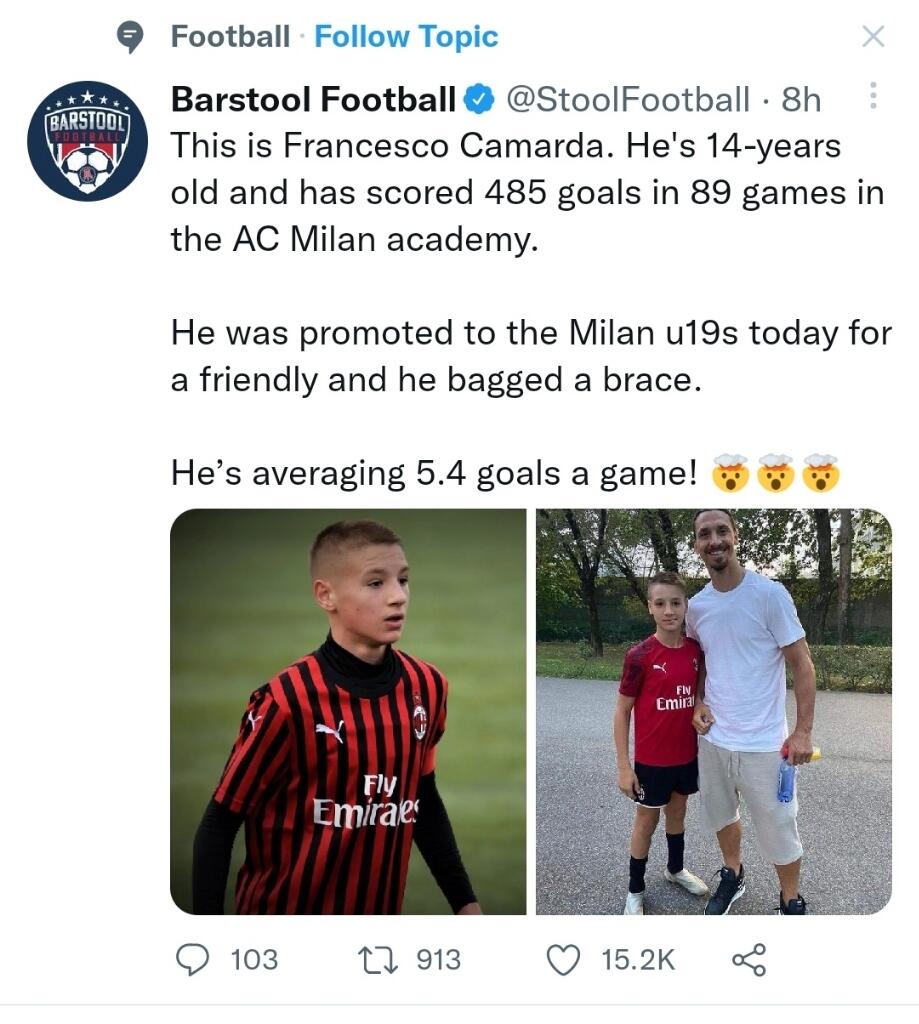919x1024 pixels.
Task: Open the Barstool Football profile avatar
Action: (x=88, y=141)
